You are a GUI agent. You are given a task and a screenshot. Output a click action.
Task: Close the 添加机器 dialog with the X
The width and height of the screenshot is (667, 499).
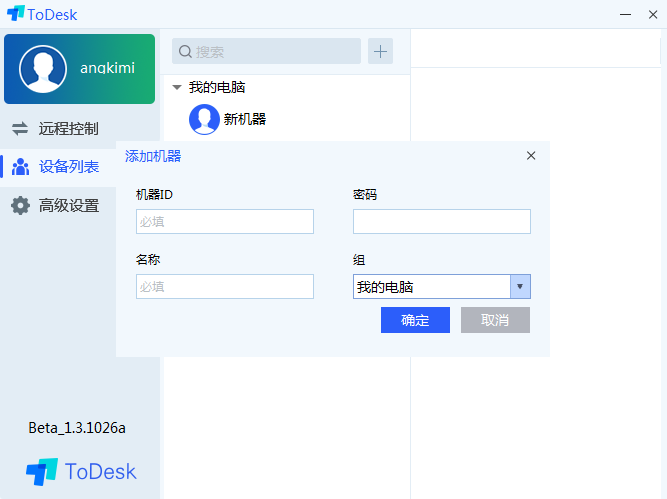pos(531,155)
